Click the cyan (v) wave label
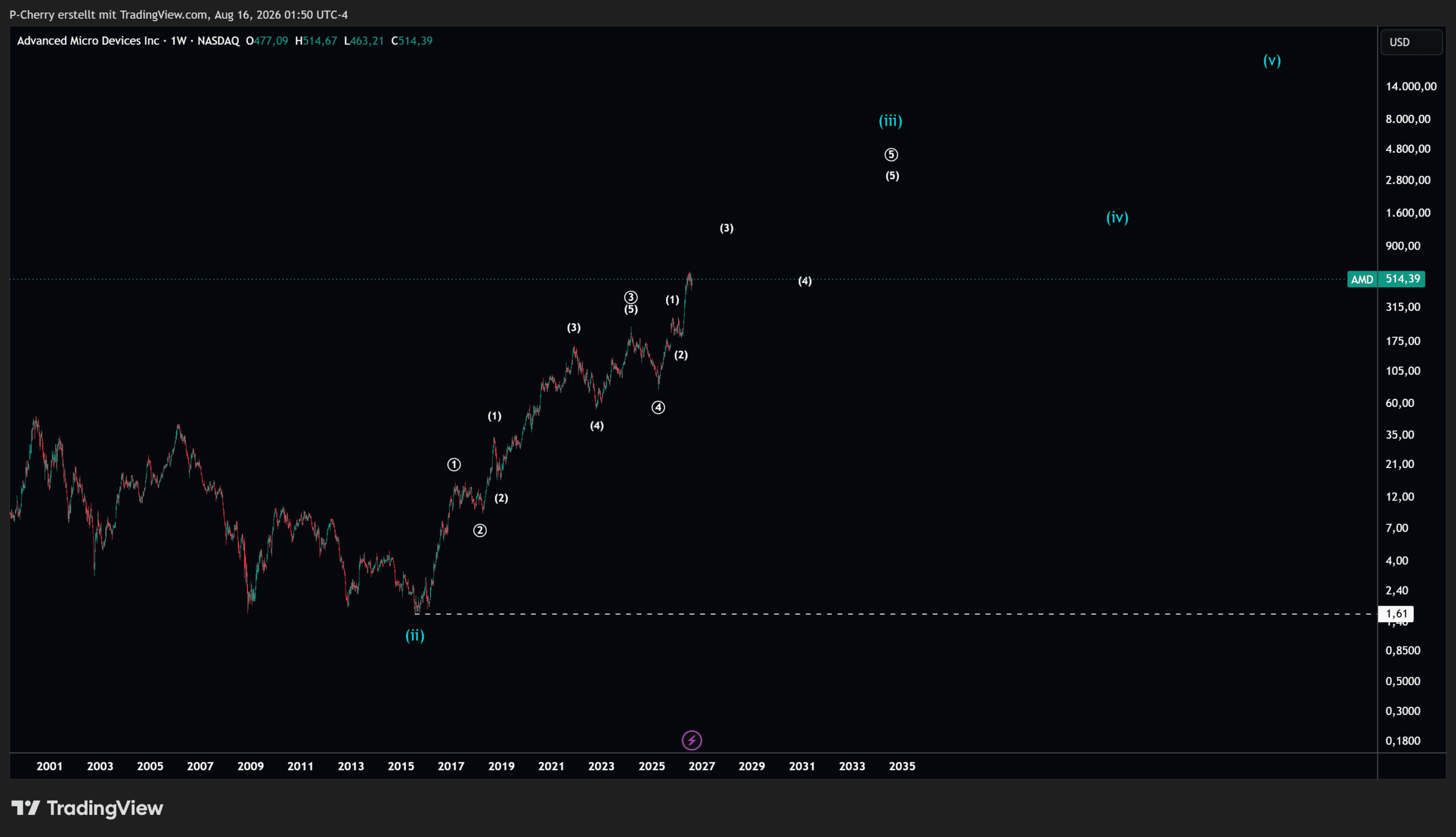Image resolution: width=1456 pixels, height=837 pixels. 1272,60
